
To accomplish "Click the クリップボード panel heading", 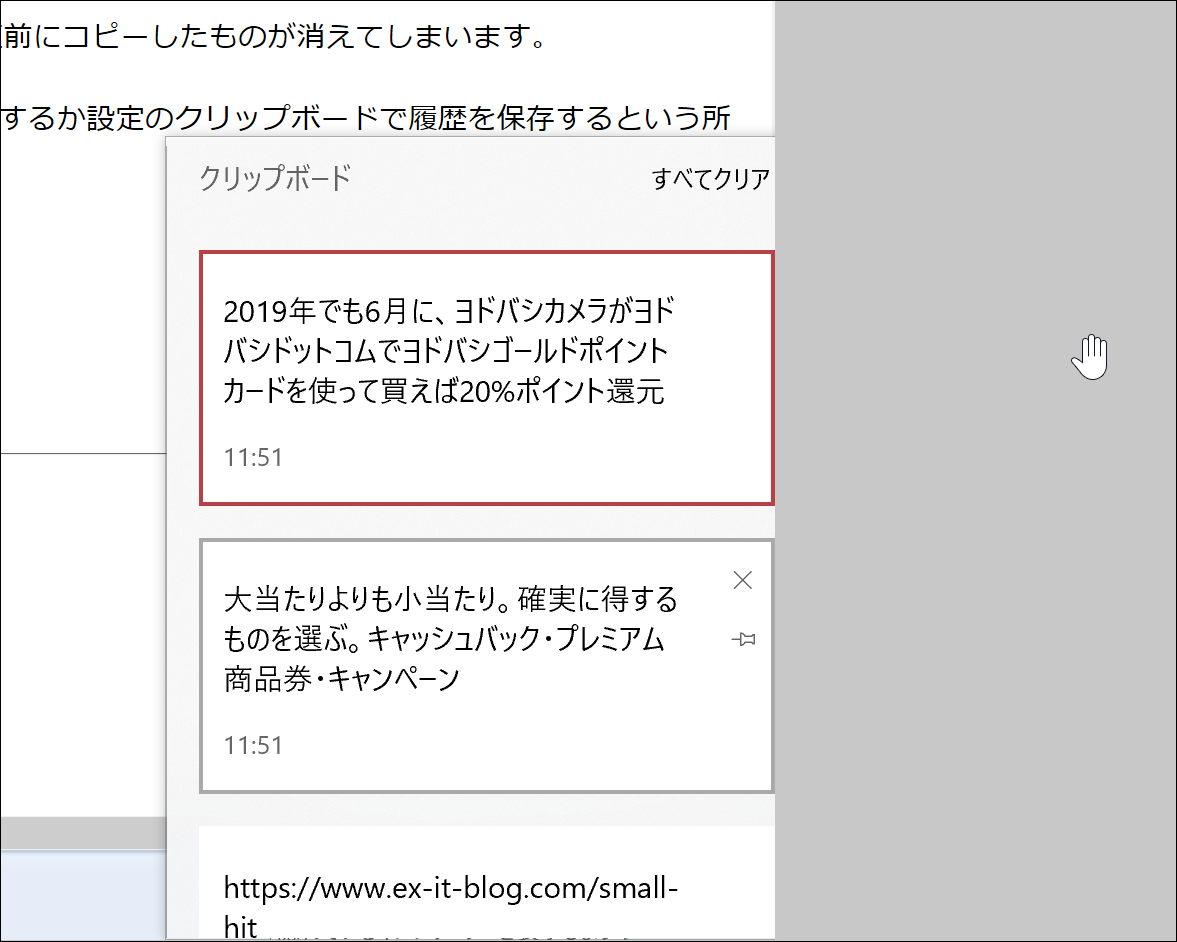I will [x=275, y=179].
